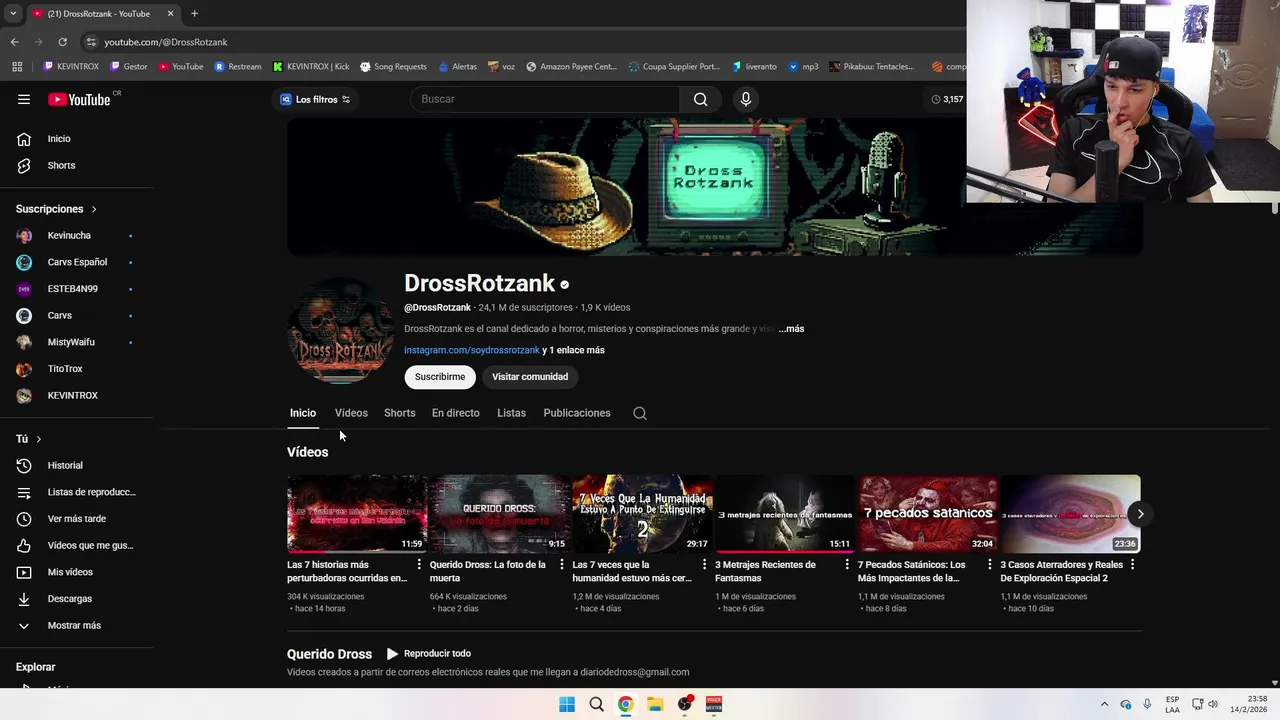Toggle Los filtros control

[x=315, y=99]
